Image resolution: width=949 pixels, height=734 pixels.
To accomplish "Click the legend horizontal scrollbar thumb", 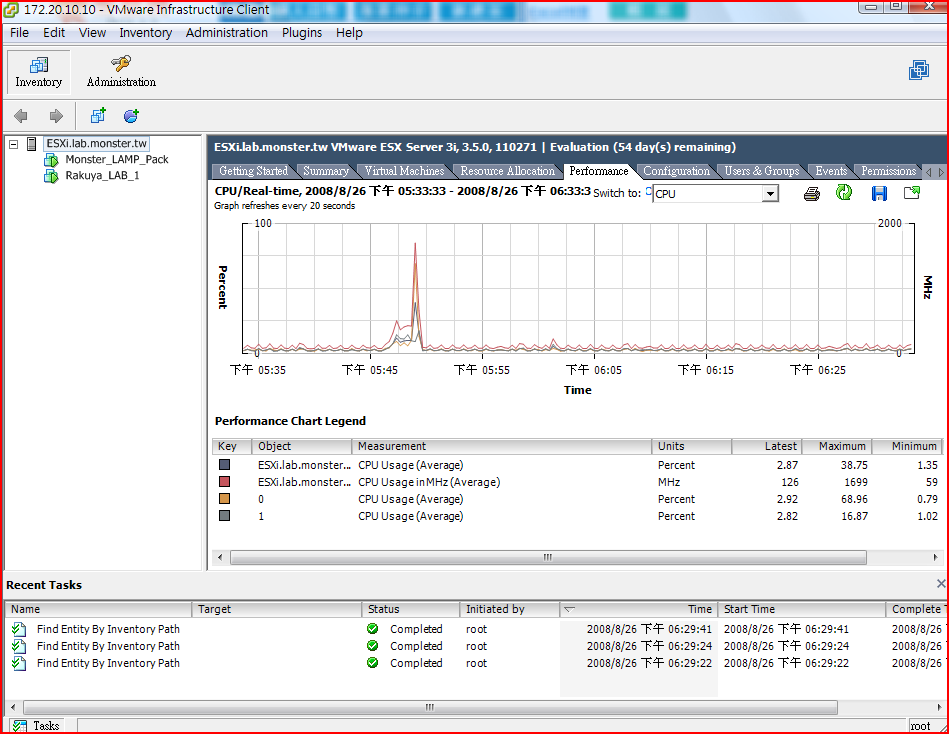I will point(548,557).
